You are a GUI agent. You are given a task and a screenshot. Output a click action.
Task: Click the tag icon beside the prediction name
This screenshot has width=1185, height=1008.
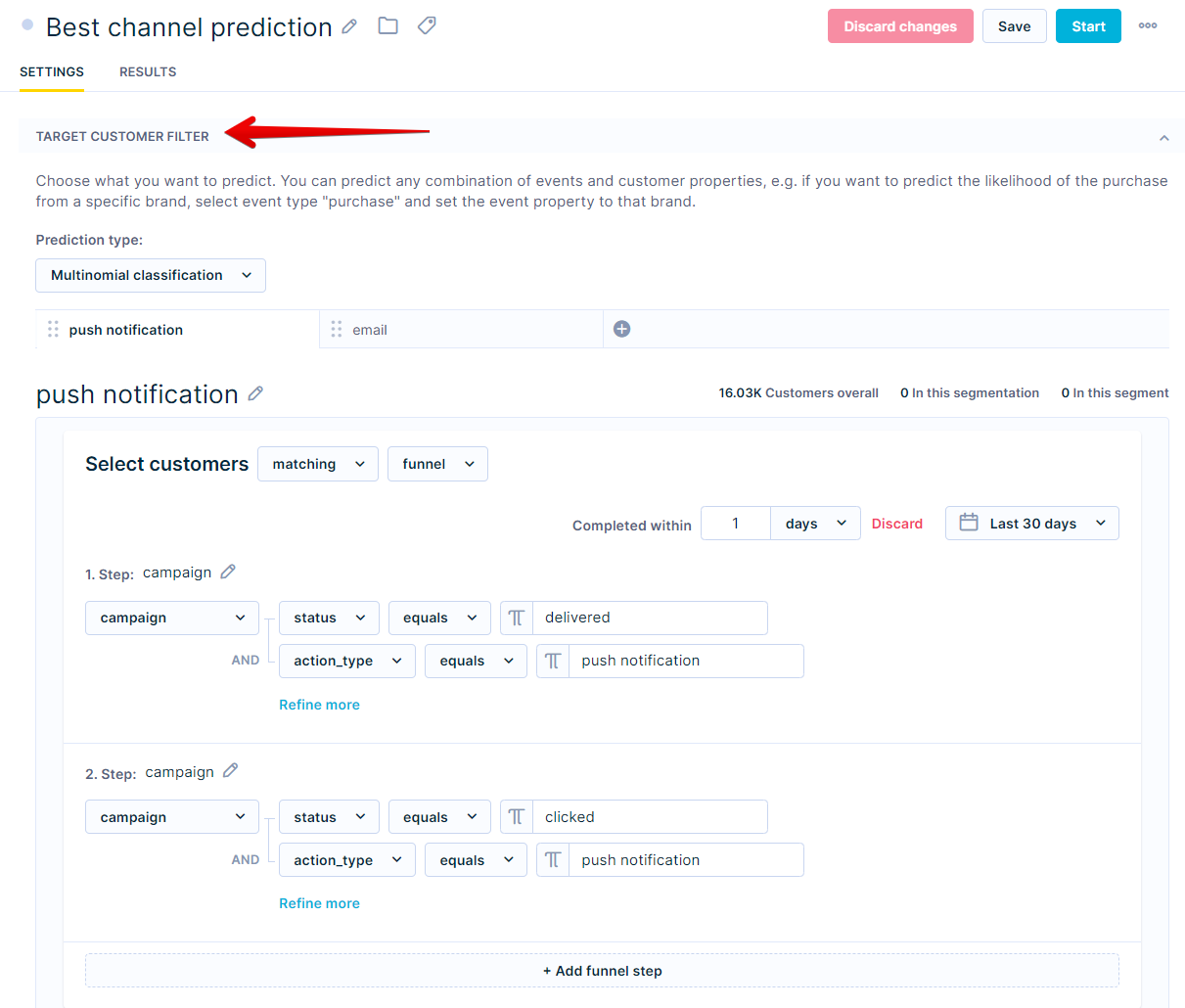coord(426,26)
